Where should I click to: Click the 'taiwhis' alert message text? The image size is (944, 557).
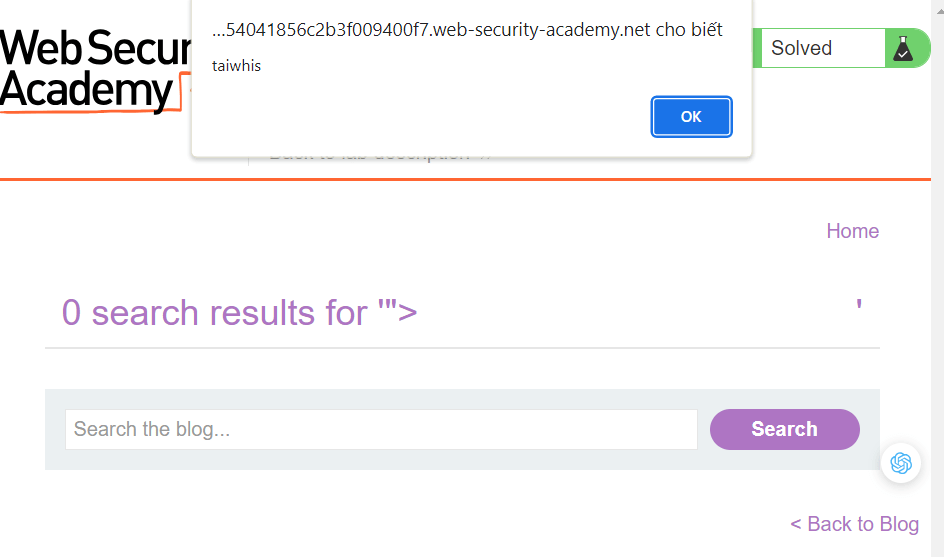[x=237, y=66]
